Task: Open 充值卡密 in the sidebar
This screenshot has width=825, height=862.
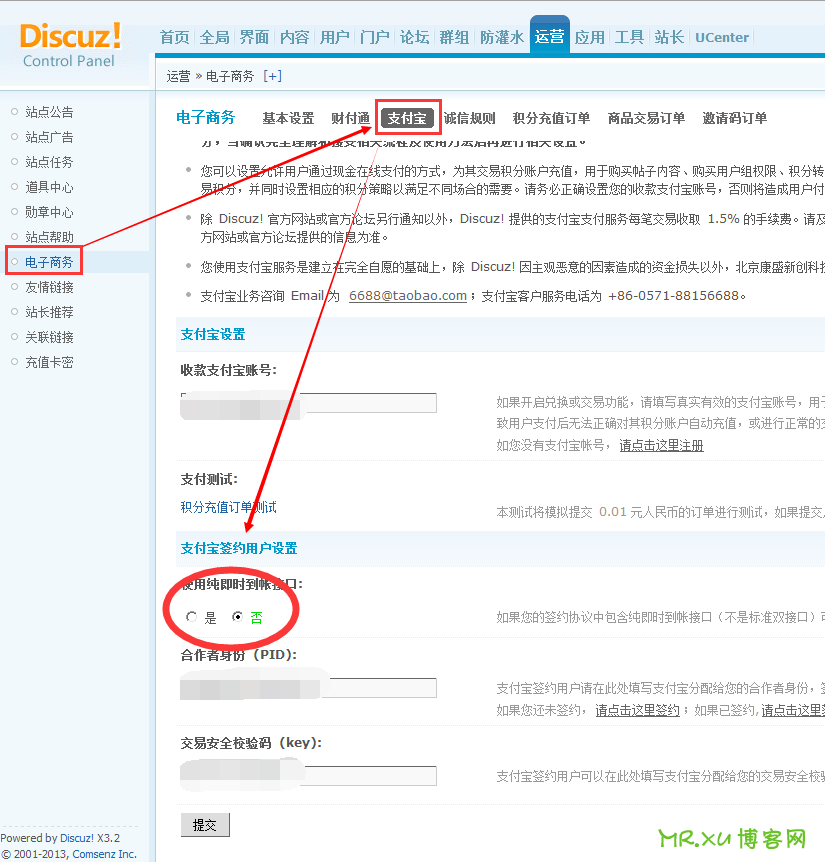Action: [x=49, y=362]
